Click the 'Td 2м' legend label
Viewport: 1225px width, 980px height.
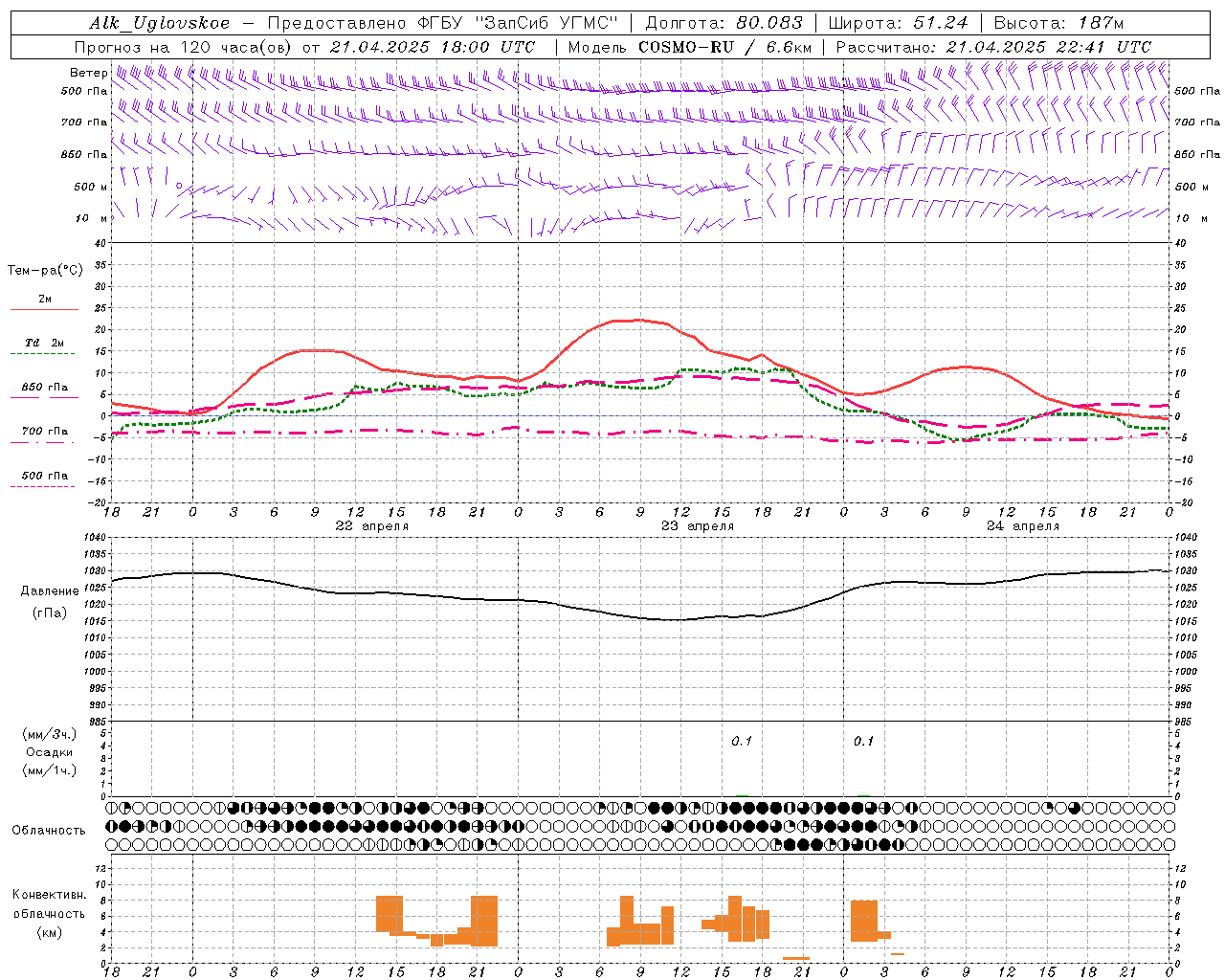45,343
